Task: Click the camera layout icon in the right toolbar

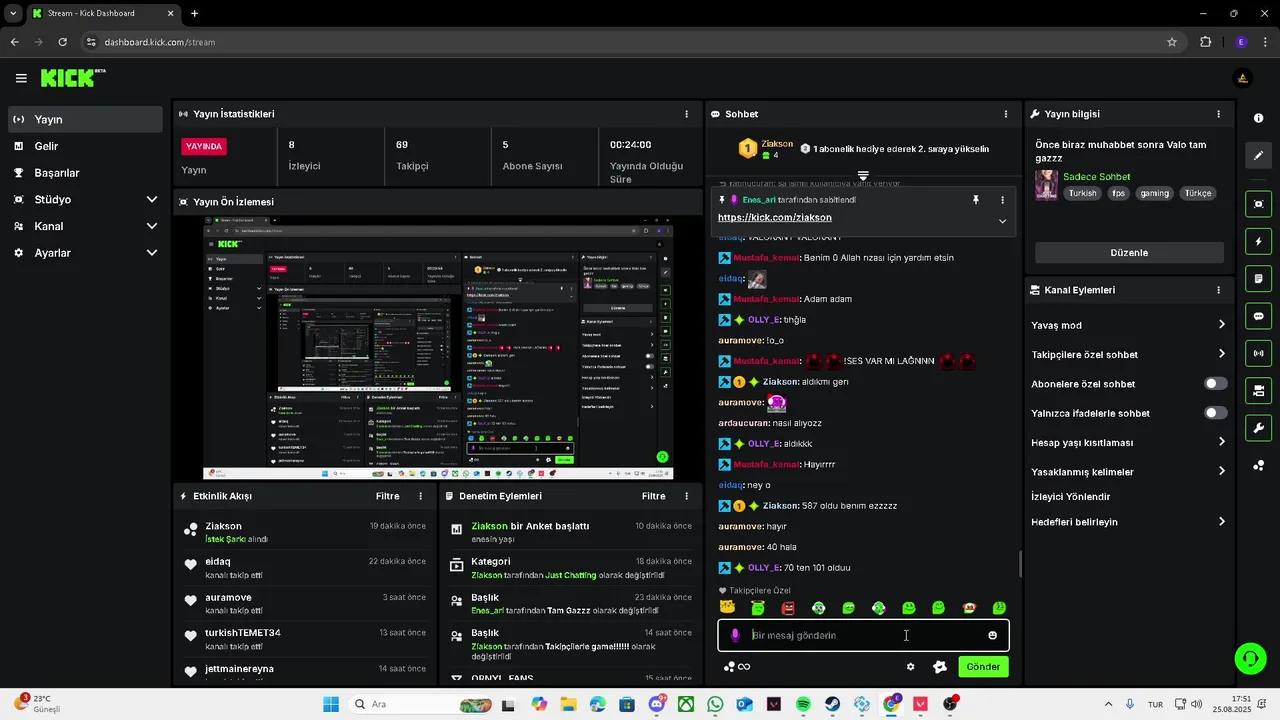Action: [1258, 390]
